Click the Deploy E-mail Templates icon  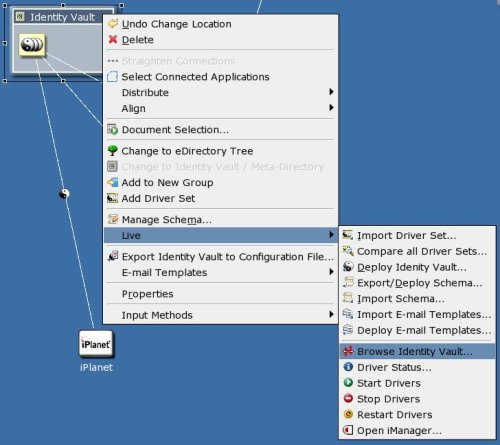click(x=348, y=330)
